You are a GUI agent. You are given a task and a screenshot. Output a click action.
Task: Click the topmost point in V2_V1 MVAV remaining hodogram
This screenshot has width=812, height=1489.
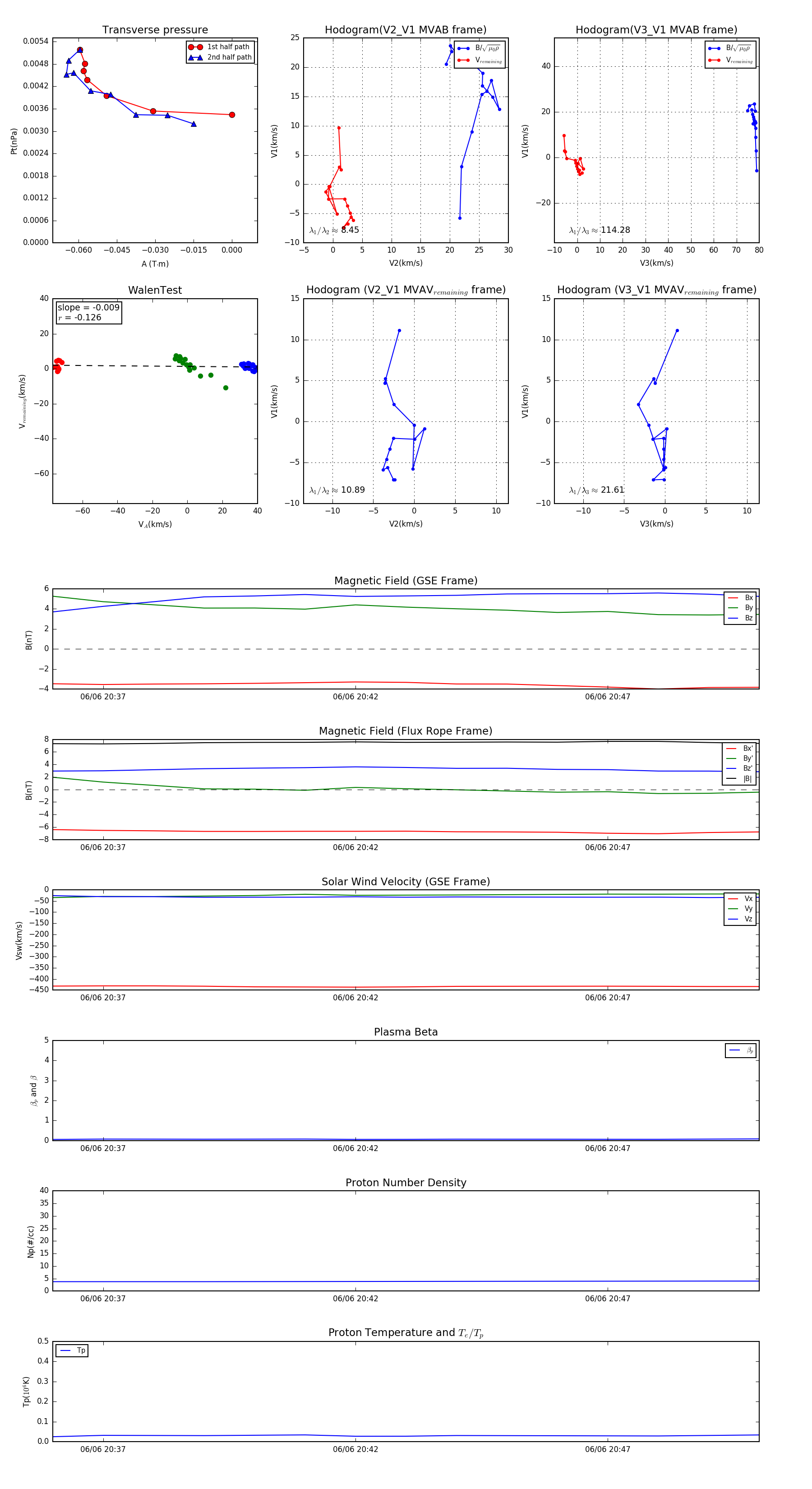[399, 331]
